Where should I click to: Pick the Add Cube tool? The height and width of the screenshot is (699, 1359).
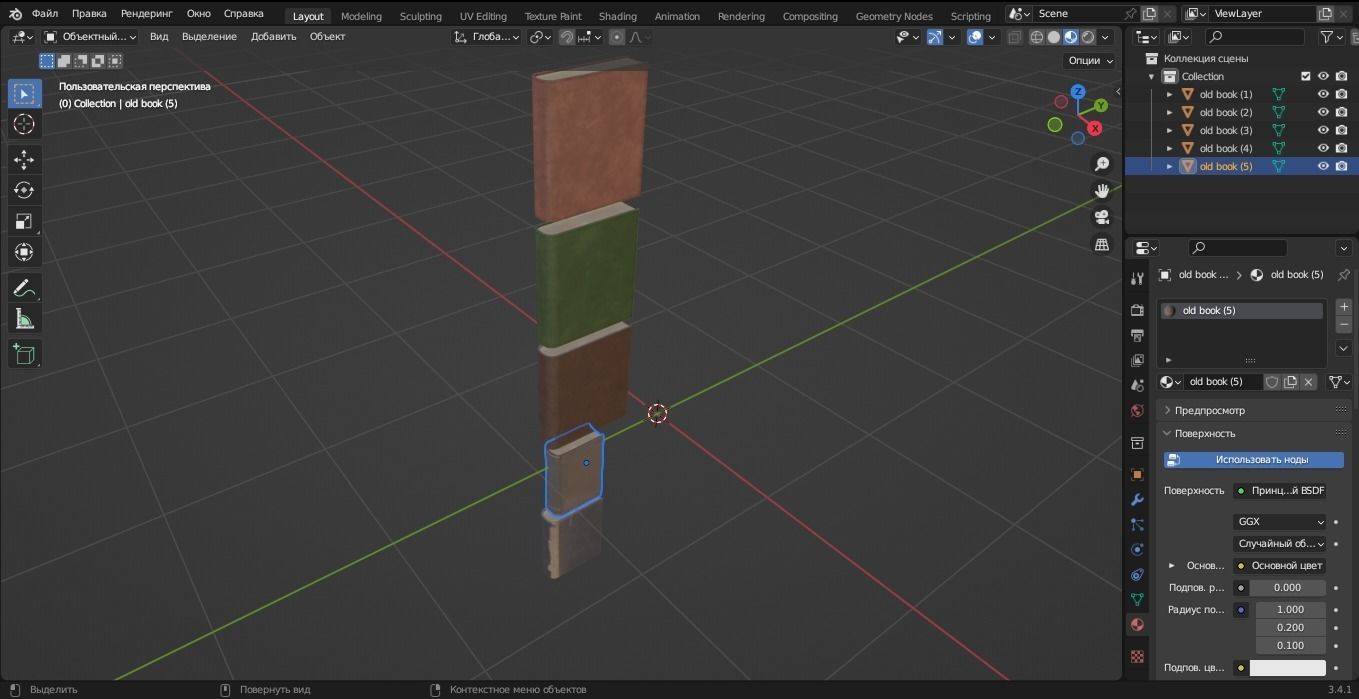point(24,354)
